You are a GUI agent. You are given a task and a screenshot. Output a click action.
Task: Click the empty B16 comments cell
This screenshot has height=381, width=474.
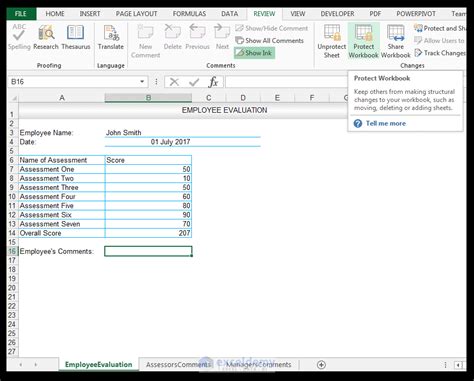point(148,251)
